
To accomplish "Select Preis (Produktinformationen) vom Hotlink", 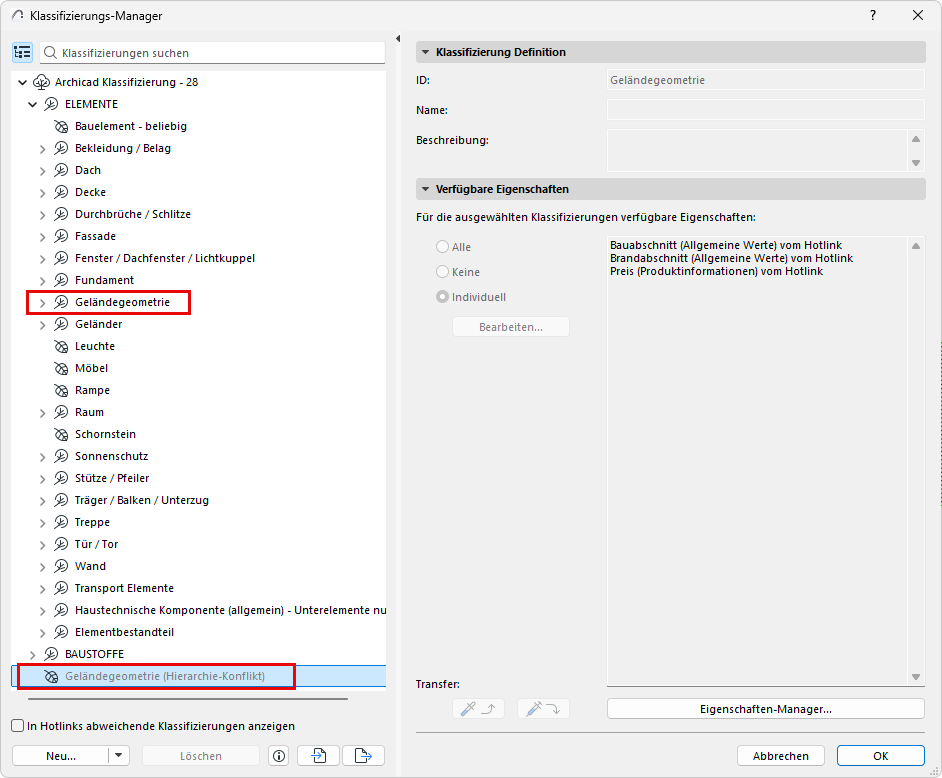I will 716,272.
